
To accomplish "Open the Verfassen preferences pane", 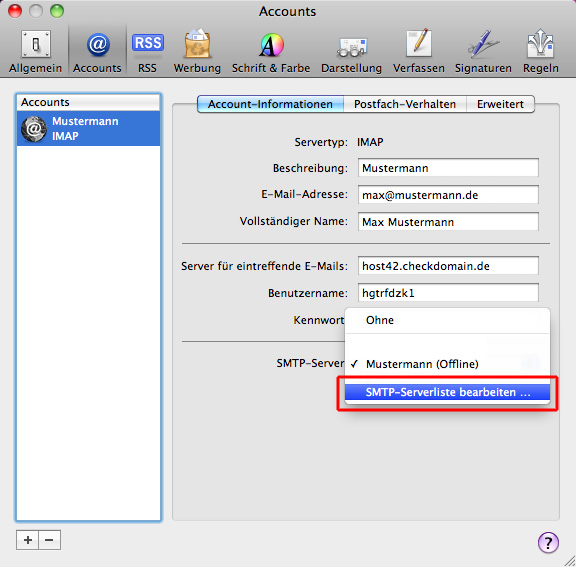I will coord(419,52).
